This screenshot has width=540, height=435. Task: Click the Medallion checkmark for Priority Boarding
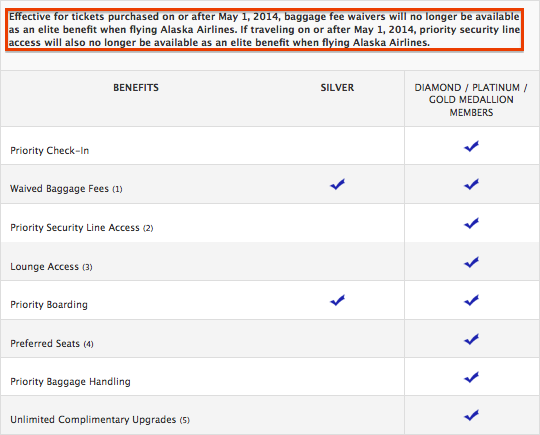pos(471,300)
